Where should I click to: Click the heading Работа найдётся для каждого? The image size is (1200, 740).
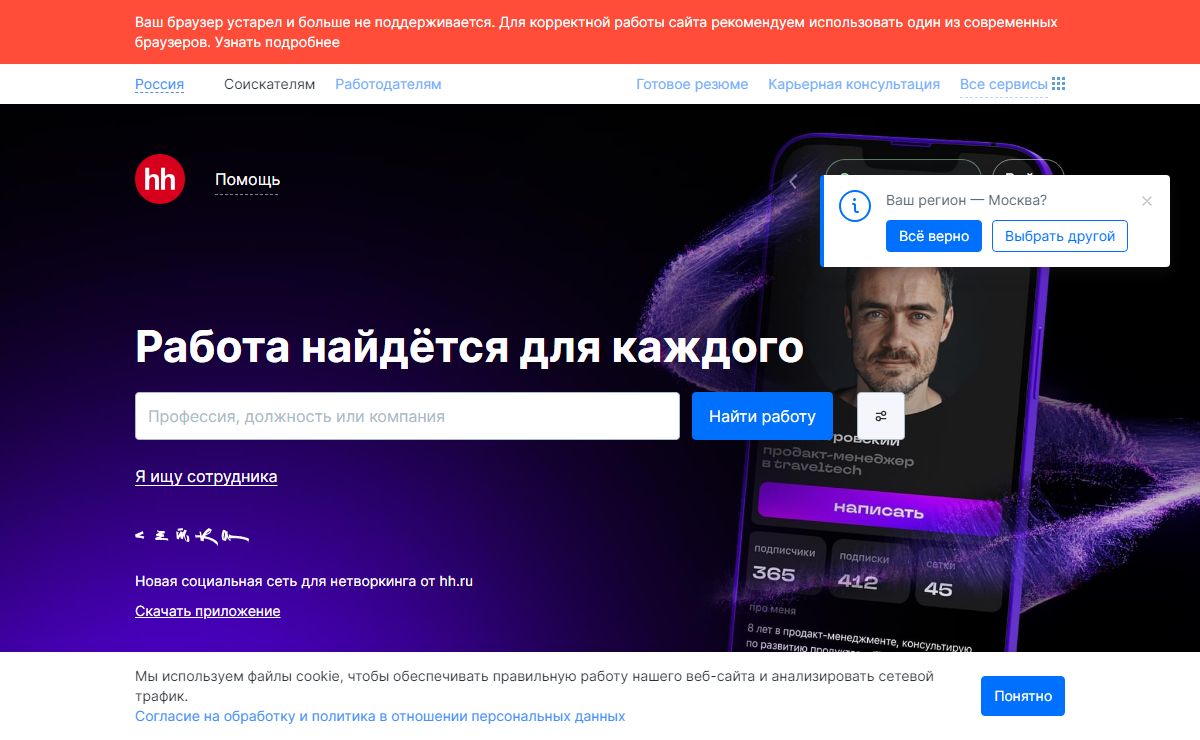click(x=469, y=347)
